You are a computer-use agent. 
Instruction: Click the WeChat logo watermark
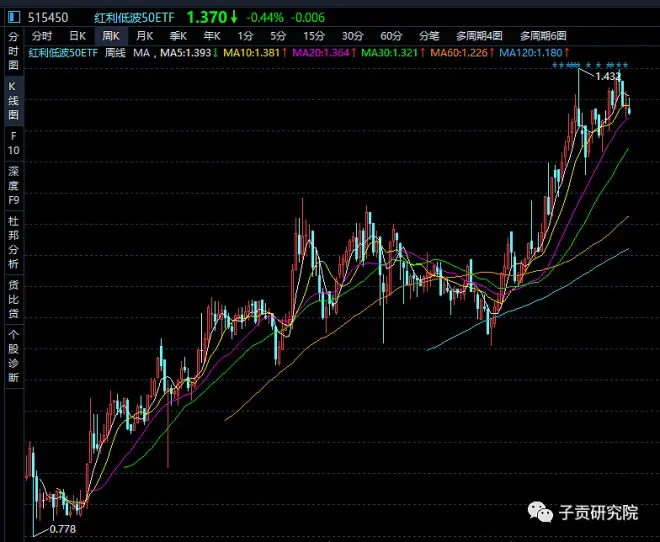[x=543, y=513]
